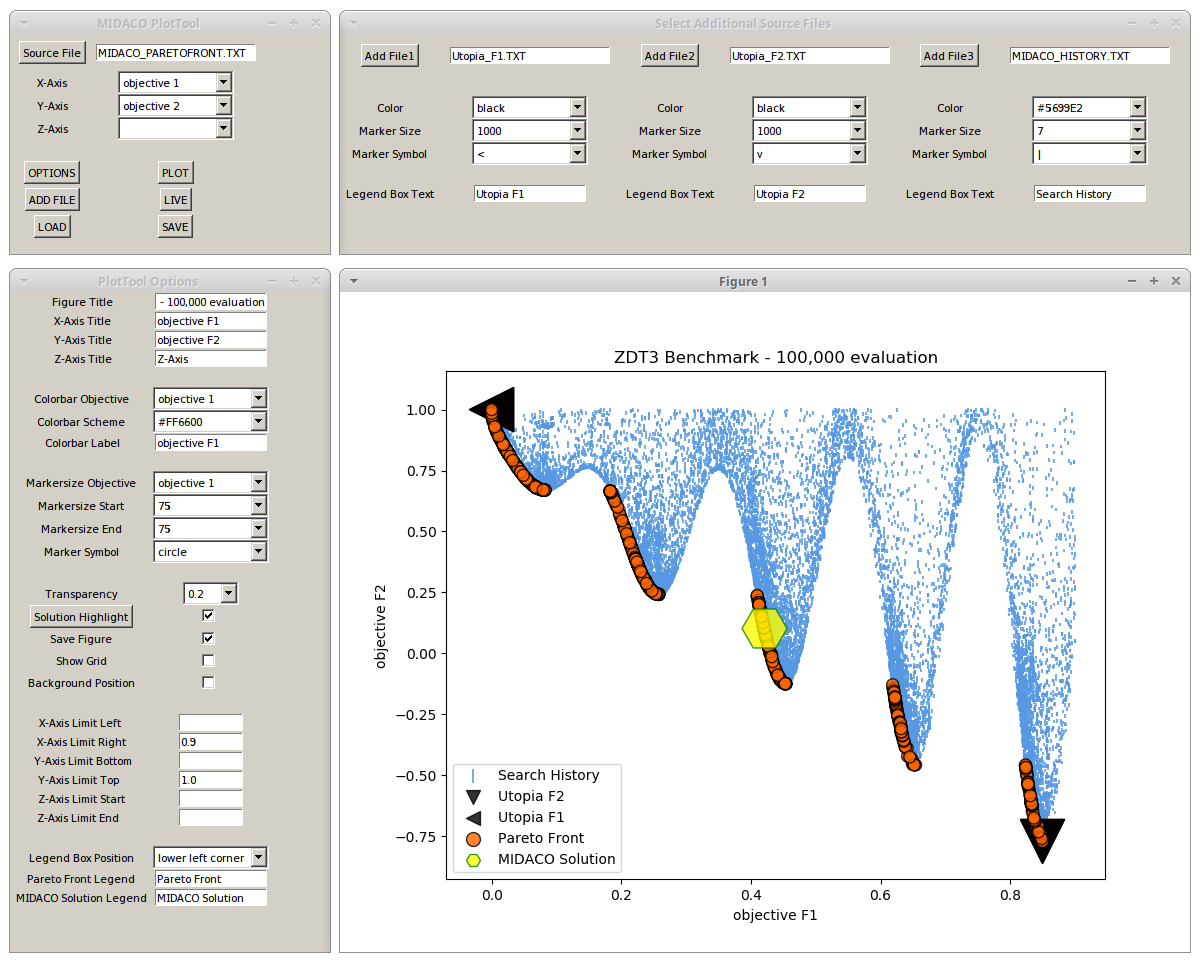Click the Source File button

click(x=52, y=53)
